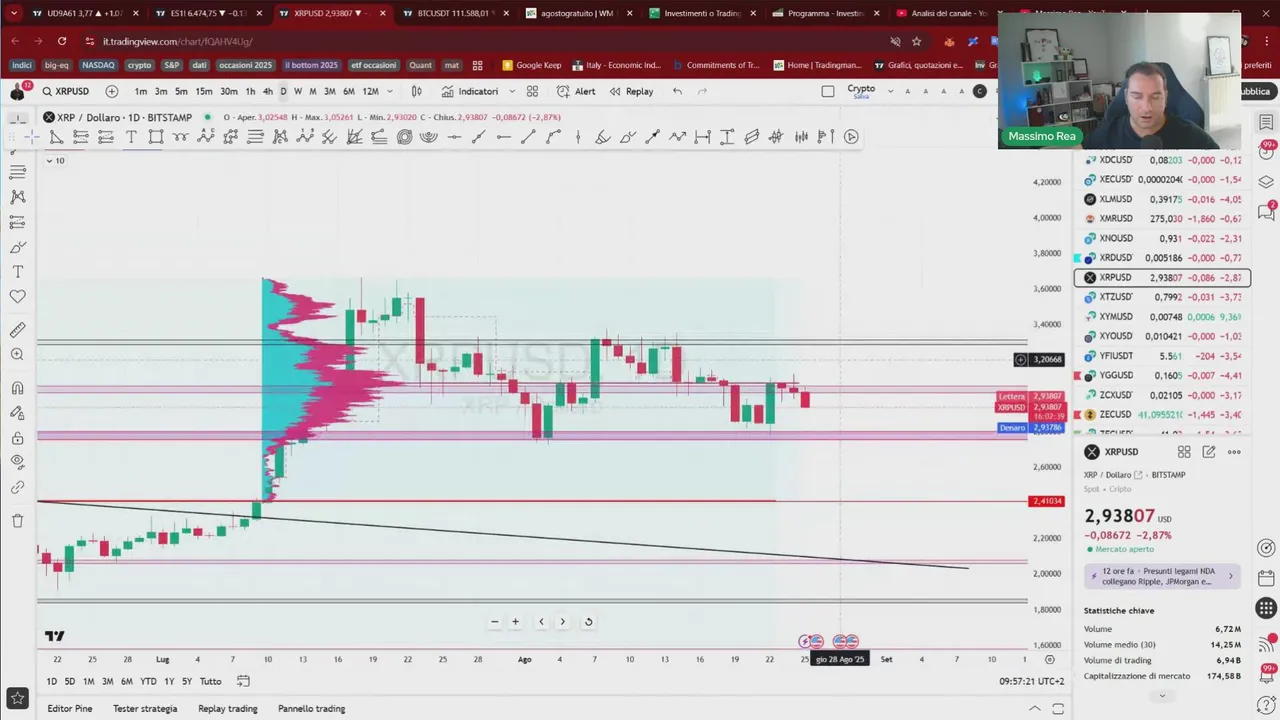Viewport: 1280px width, 720px height.
Task: Open the indicator templates grid icon
Action: click(x=532, y=91)
